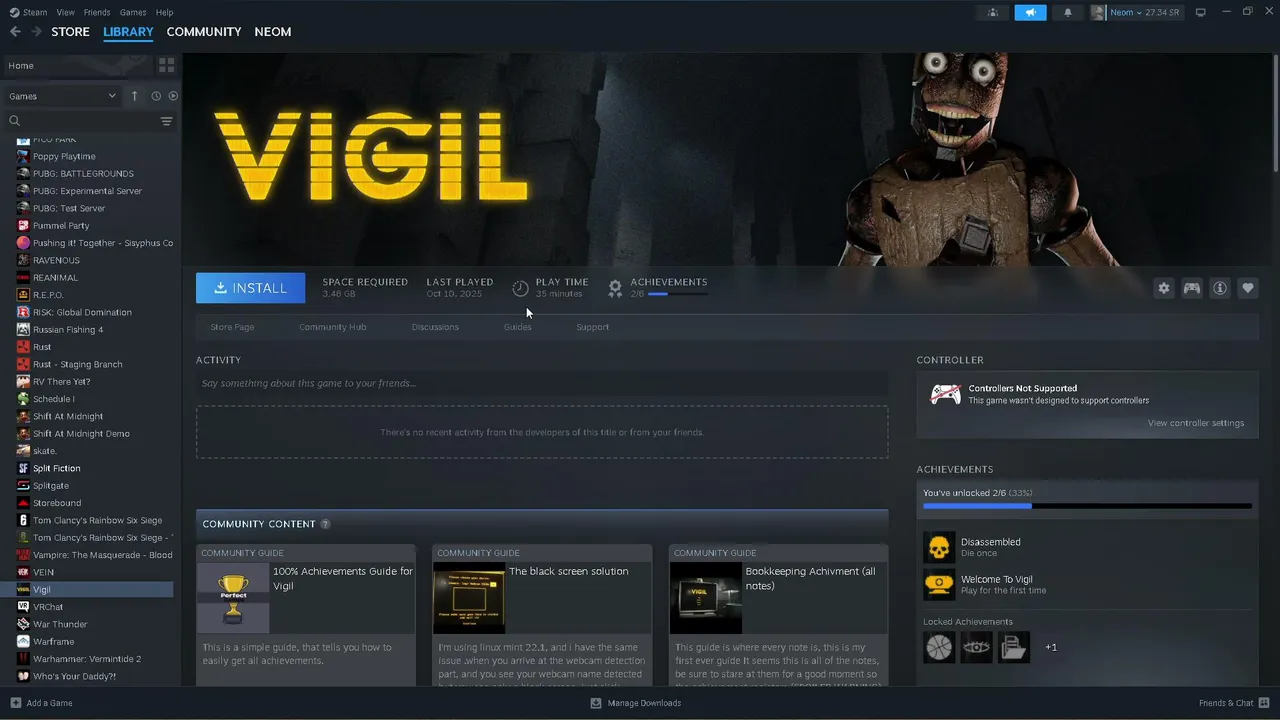Click the locked basketball achievement icon
Screen dimensions: 1280x720
[x=939, y=647]
